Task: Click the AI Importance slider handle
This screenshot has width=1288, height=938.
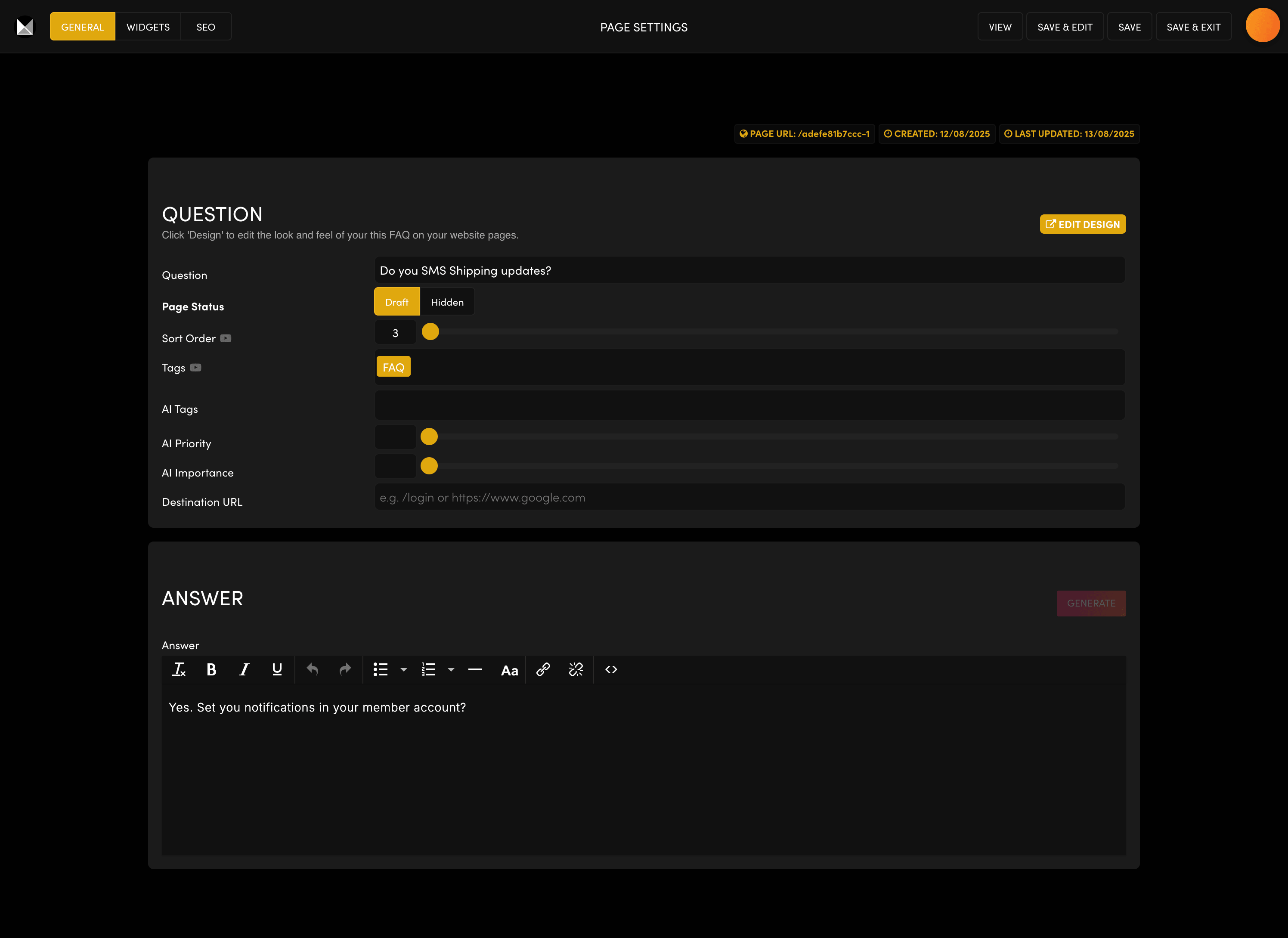Action: (x=429, y=466)
